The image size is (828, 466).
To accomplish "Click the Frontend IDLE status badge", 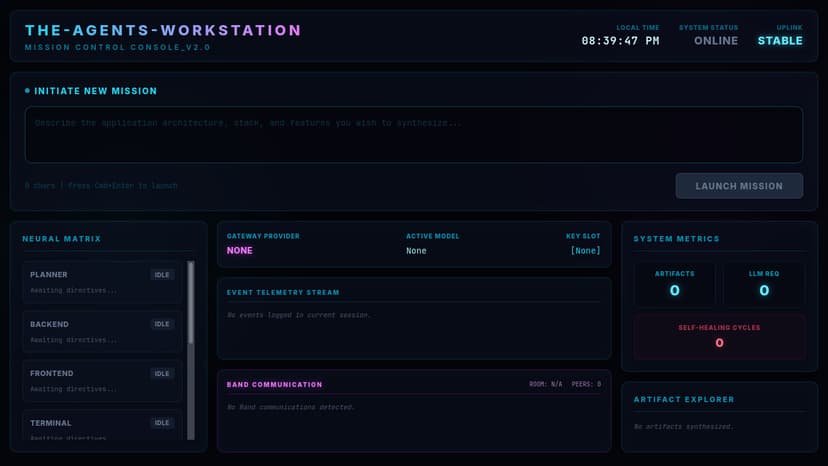I will coord(162,374).
